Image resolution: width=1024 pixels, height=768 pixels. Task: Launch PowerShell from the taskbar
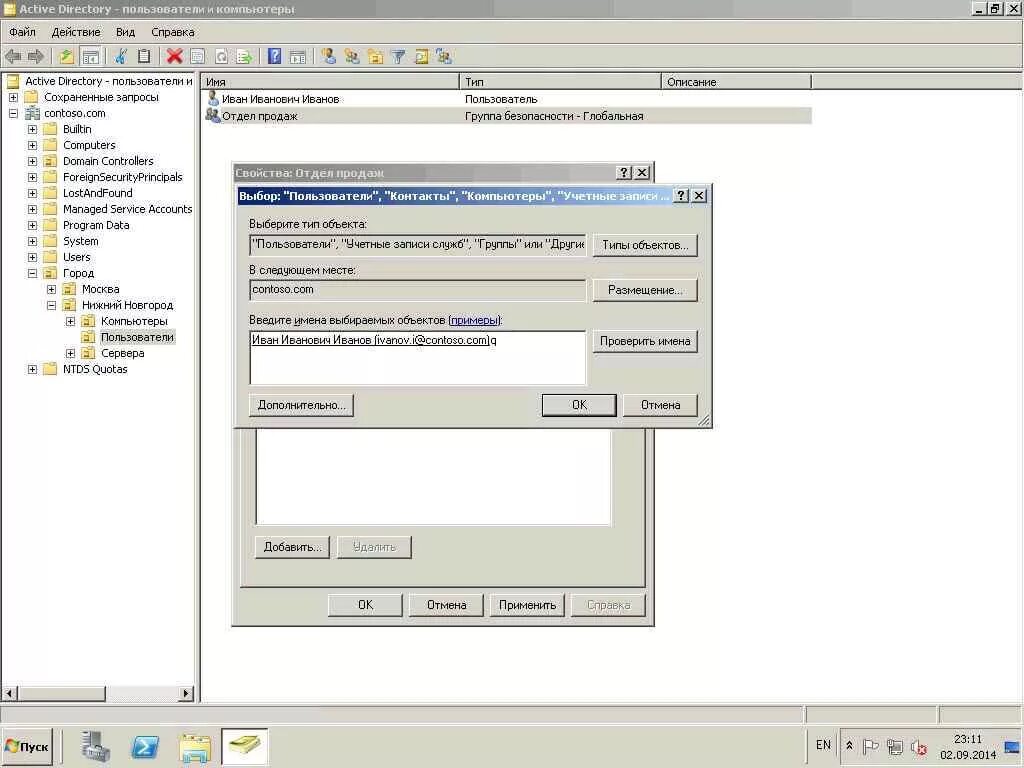[x=145, y=746]
